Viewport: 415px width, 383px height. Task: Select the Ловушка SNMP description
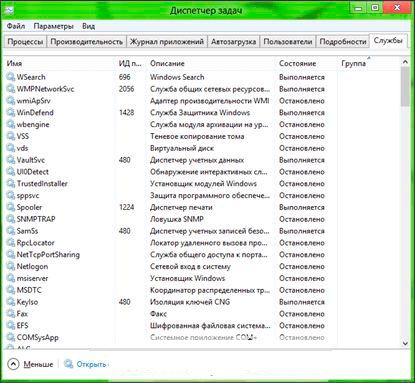177,219
